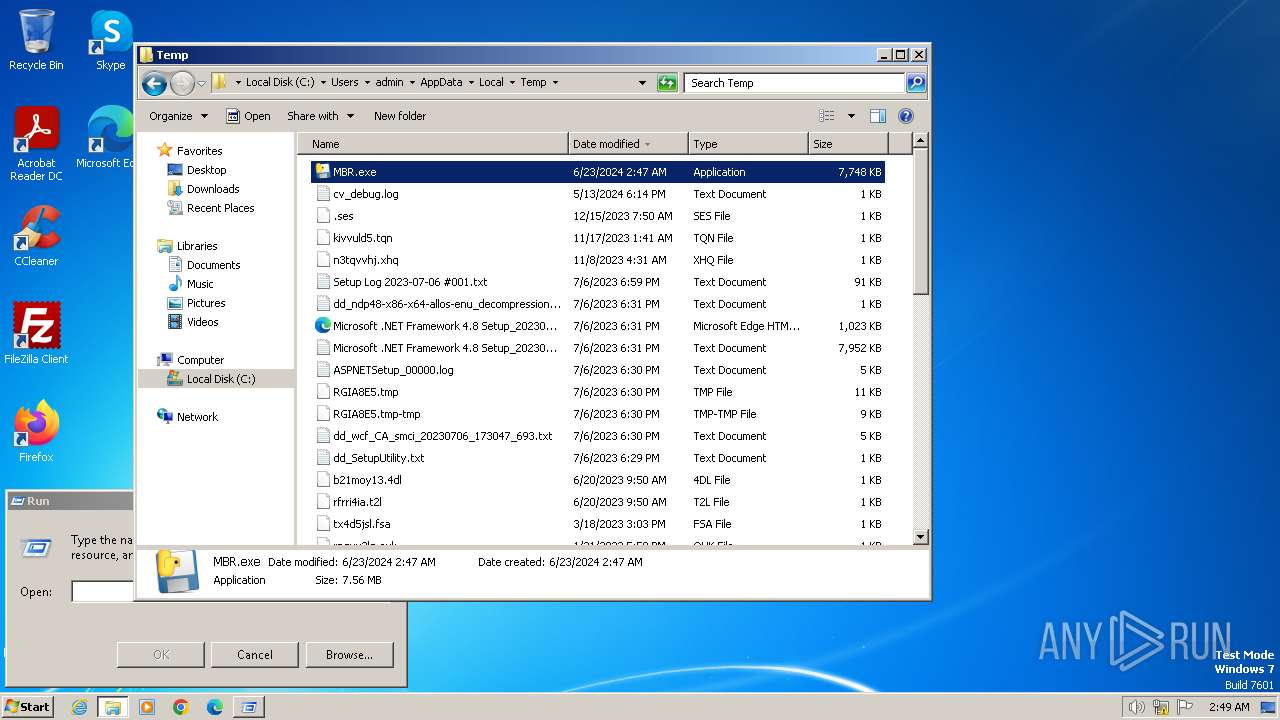Select b21moy13.4dl file
This screenshot has height=720, width=1280.
click(x=597, y=480)
